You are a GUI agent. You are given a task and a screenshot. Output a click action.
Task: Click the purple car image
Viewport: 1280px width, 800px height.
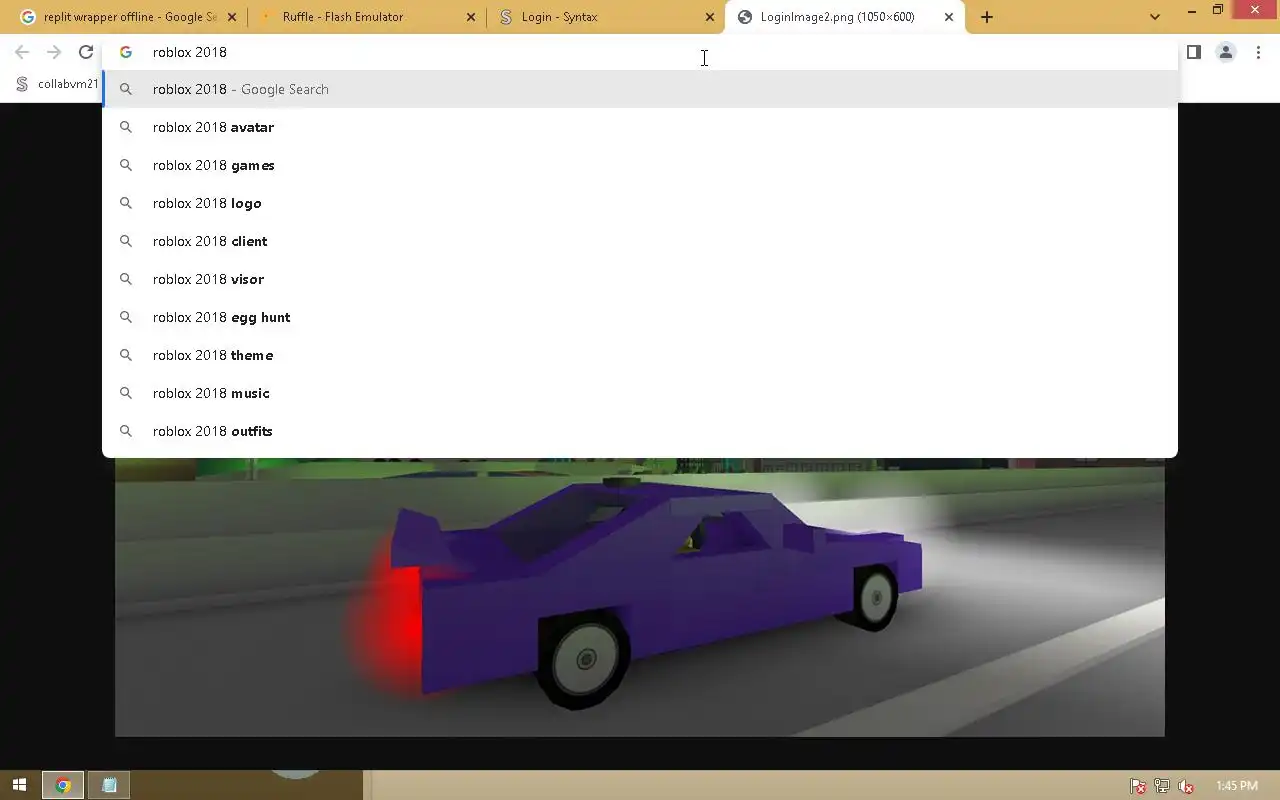tap(640, 597)
